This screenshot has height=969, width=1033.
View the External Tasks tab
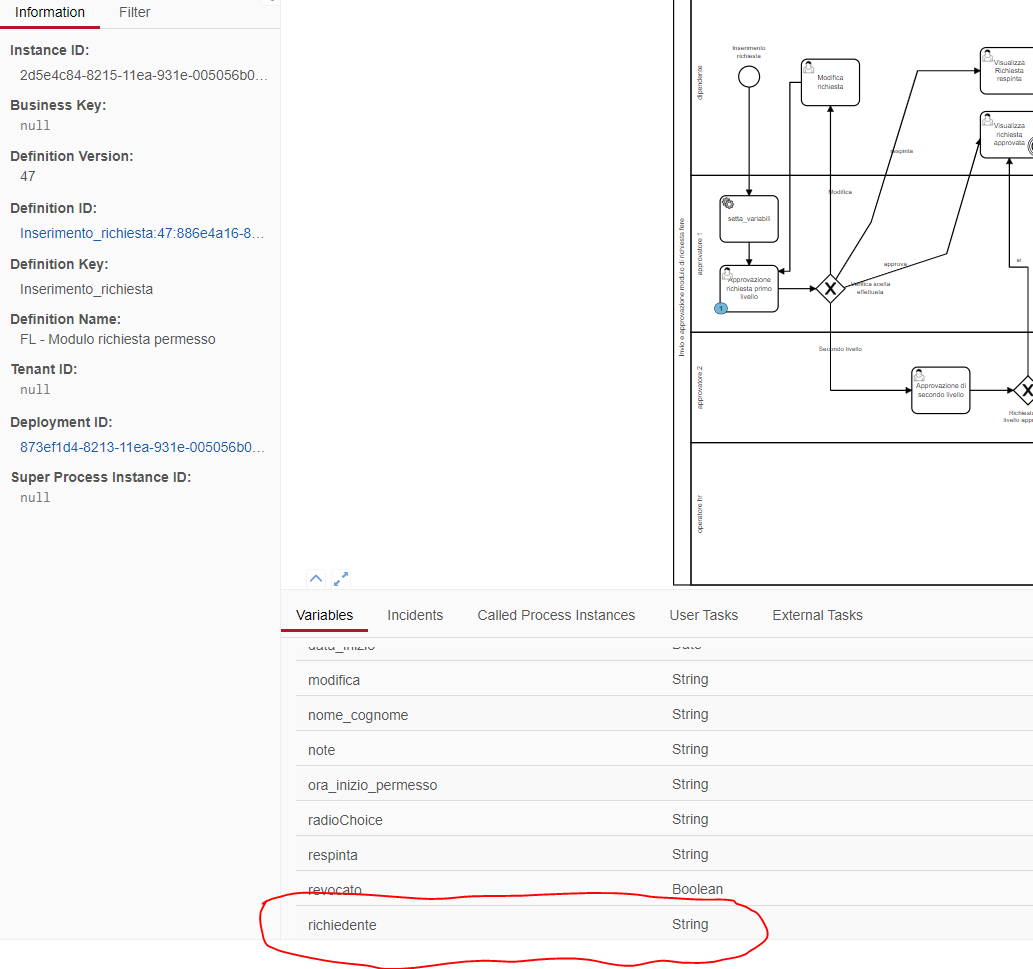(817, 615)
